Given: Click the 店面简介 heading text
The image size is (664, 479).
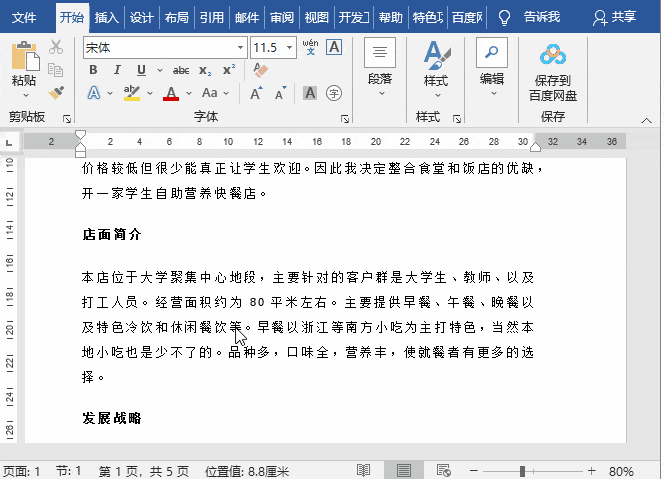Looking at the screenshot, I should click(x=112, y=234).
